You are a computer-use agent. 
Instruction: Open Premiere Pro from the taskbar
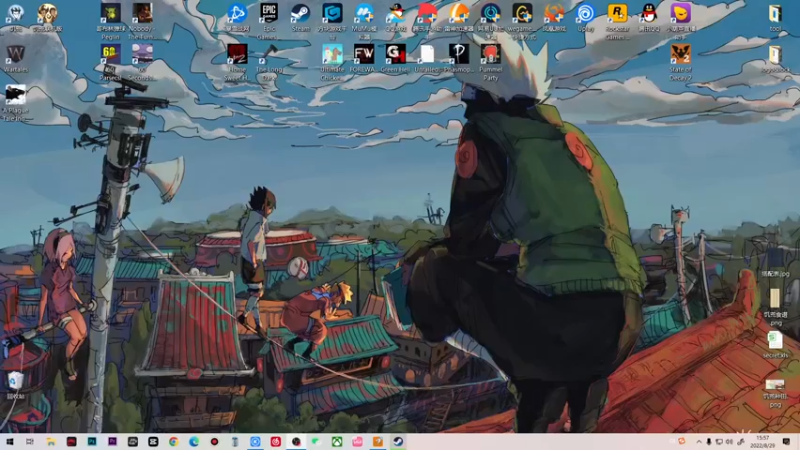coord(112,442)
